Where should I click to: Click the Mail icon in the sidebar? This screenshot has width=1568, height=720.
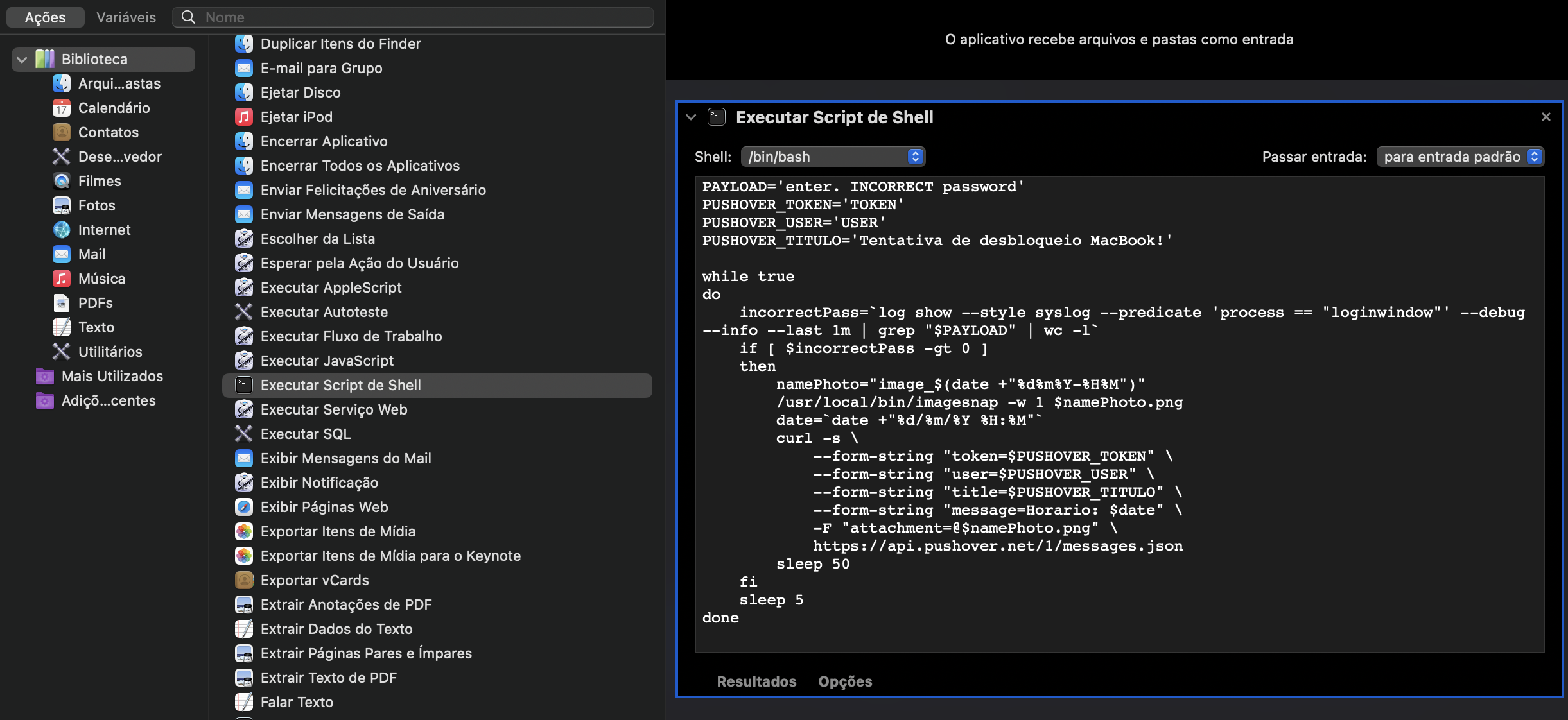(61, 254)
